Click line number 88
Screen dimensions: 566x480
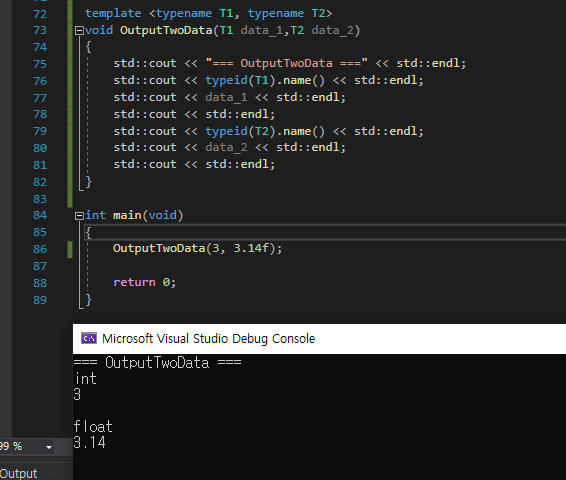[x=40, y=283]
